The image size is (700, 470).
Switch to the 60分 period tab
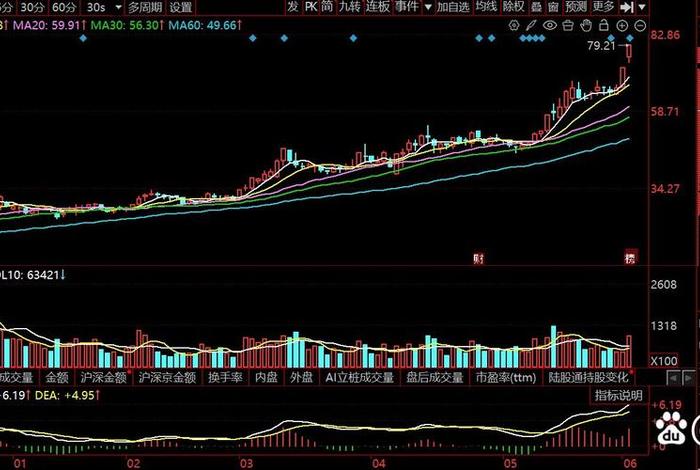[x=63, y=6]
